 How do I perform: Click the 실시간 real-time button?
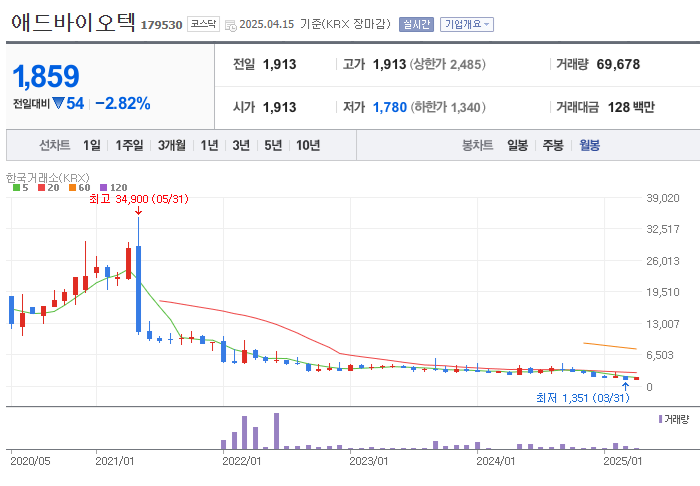point(416,24)
